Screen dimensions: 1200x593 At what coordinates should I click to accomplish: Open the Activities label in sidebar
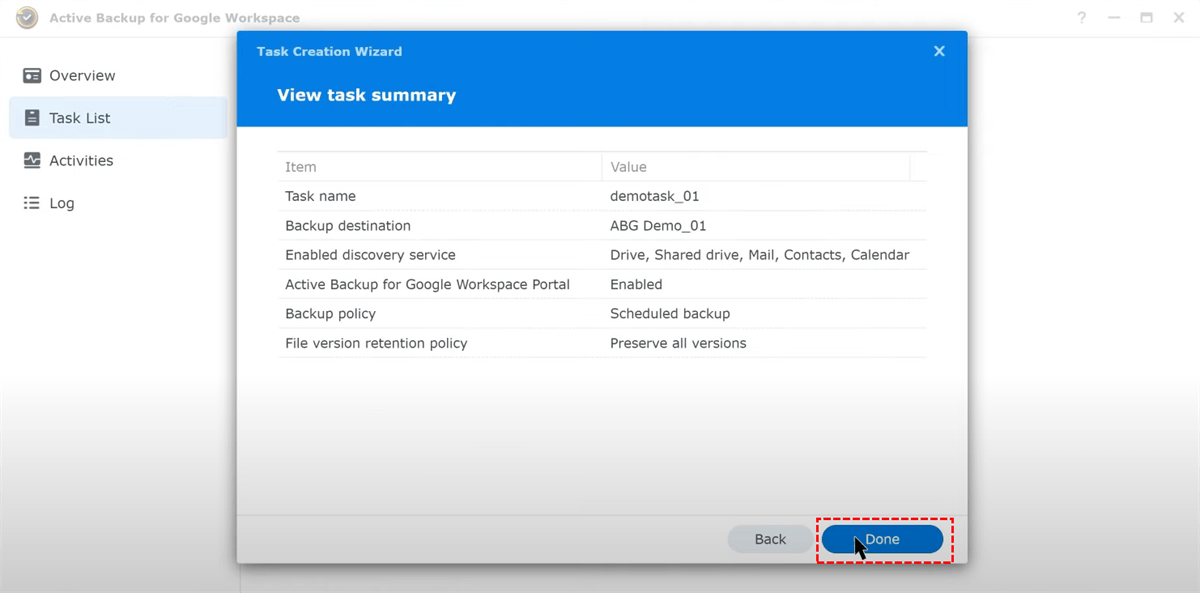81,161
